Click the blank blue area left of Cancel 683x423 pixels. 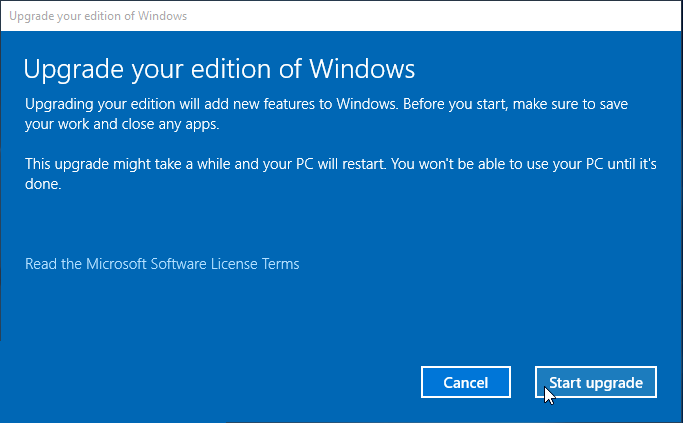[x=218, y=382]
